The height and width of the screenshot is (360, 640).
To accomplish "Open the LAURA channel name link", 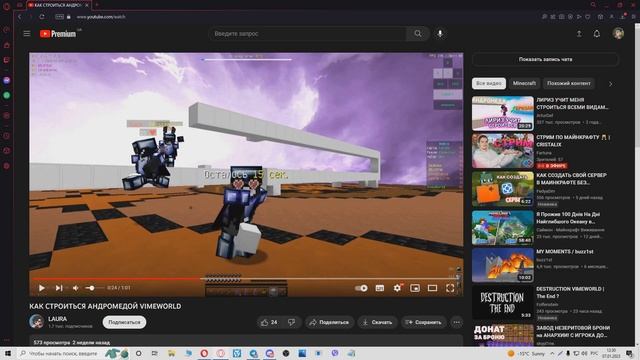I will pyautogui.click(x=58, y=319).
